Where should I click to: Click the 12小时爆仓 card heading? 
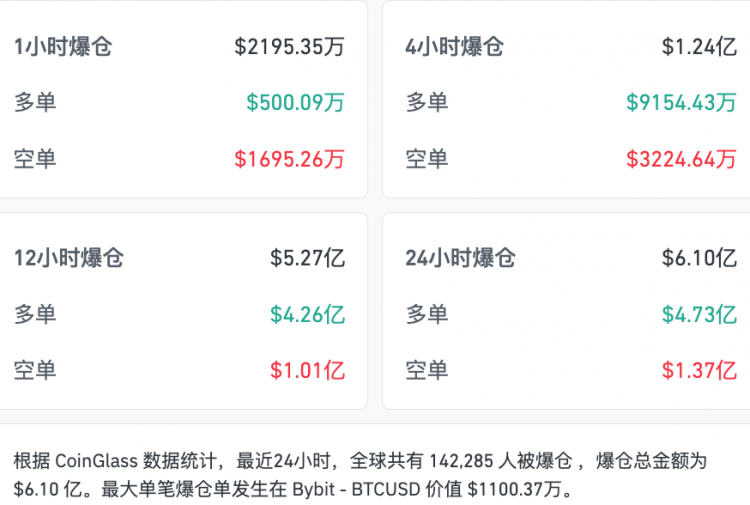click(x=68, y=258)
